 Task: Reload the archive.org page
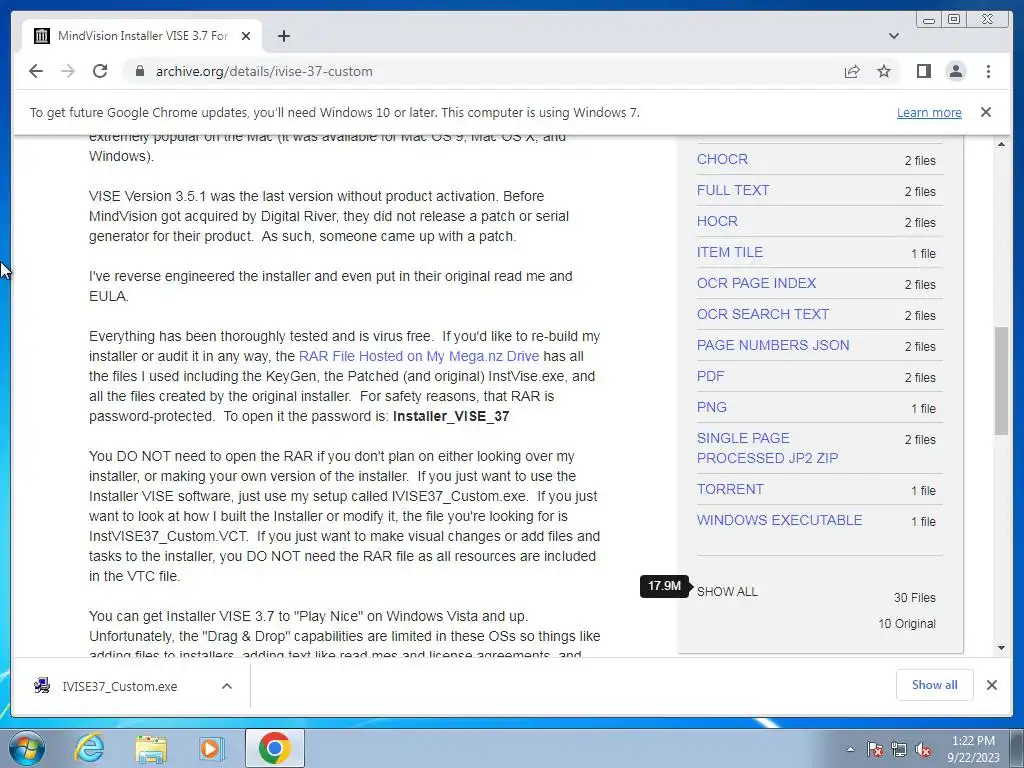click(x=100, y=71)
